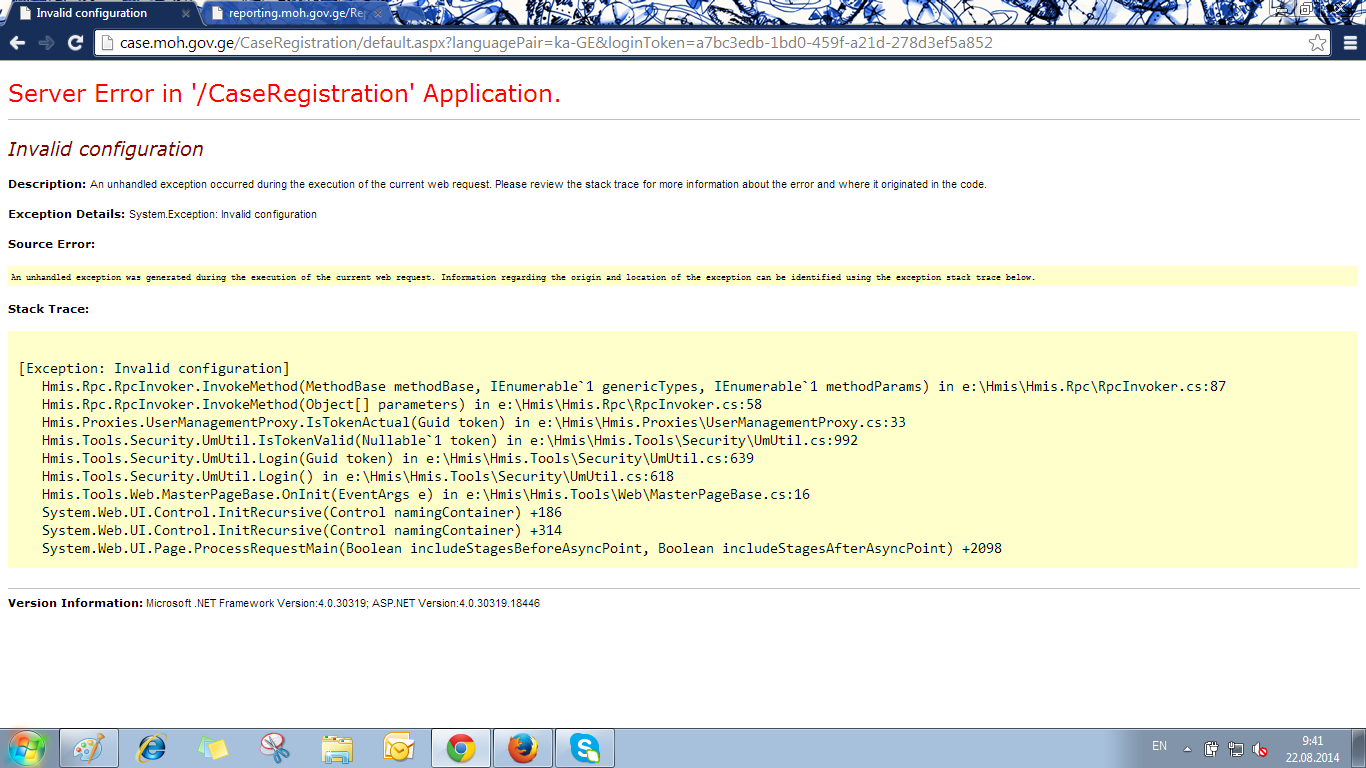
Task: Click the muted volume speaker icon
Action: (1260, 749)
